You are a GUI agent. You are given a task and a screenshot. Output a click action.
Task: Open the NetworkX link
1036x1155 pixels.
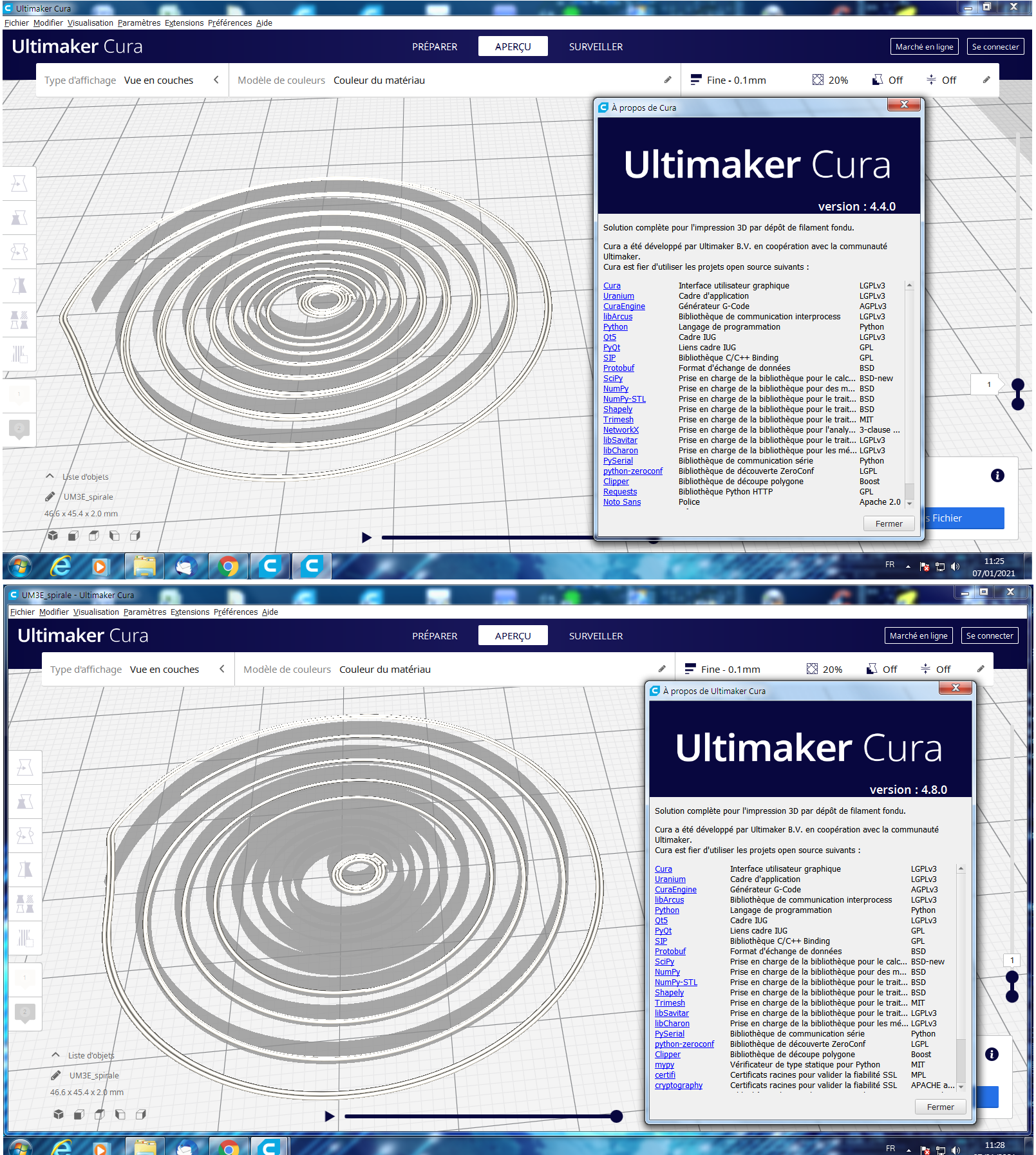(x=621, y=430)
